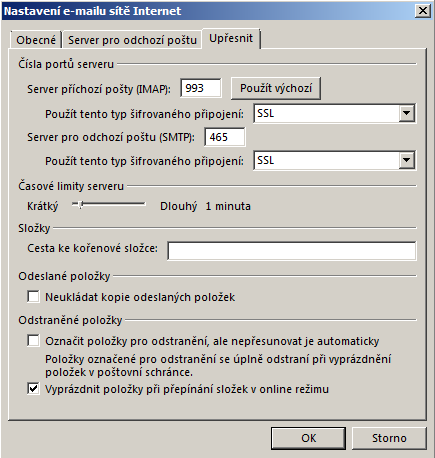Click the Cesta ke kořenové složce field
Screen dimensions: 435x458
tap(292, 251)
